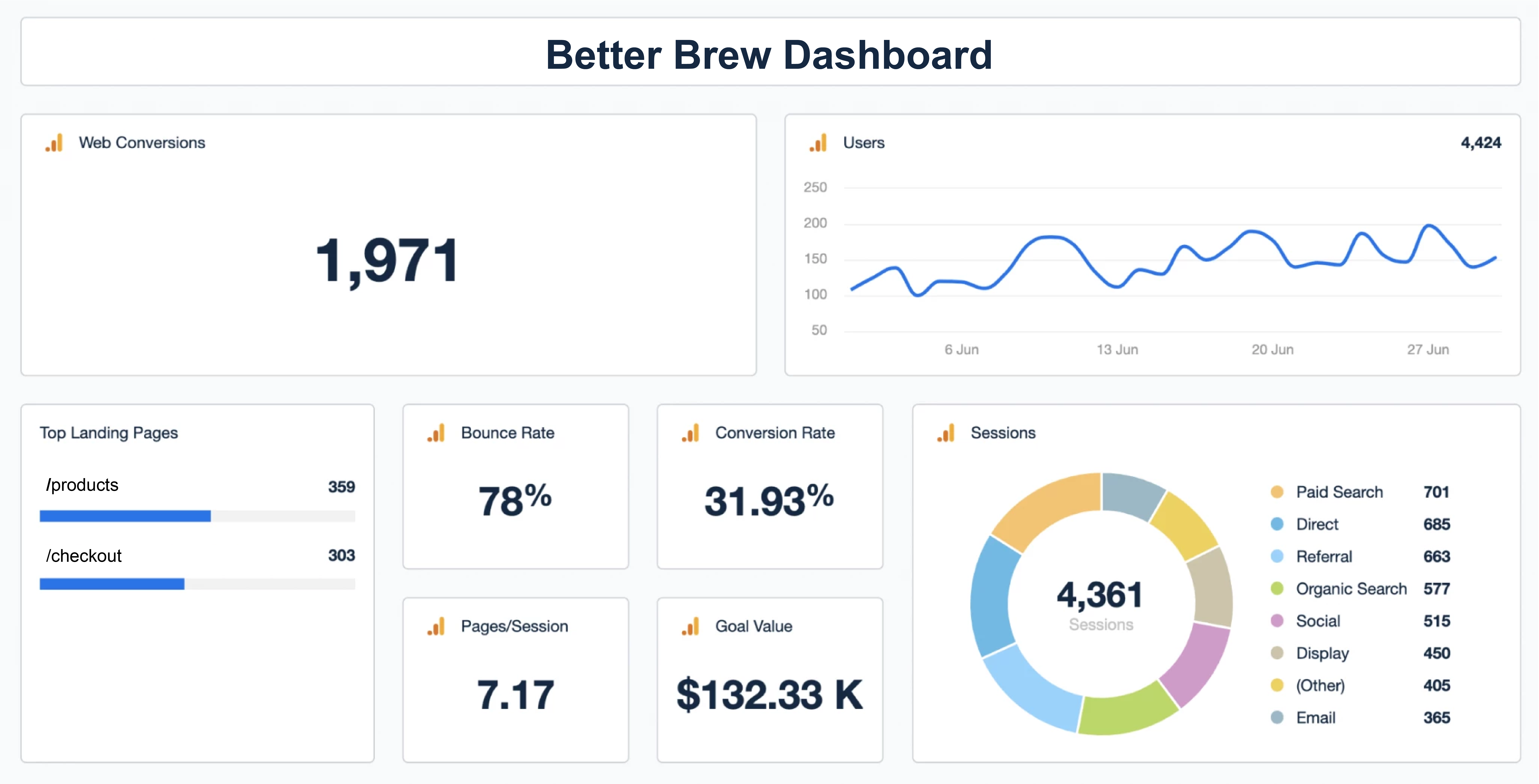
Task: Click the Analytics icon next to Bounce Rate
Action: [x=436, y=433]
